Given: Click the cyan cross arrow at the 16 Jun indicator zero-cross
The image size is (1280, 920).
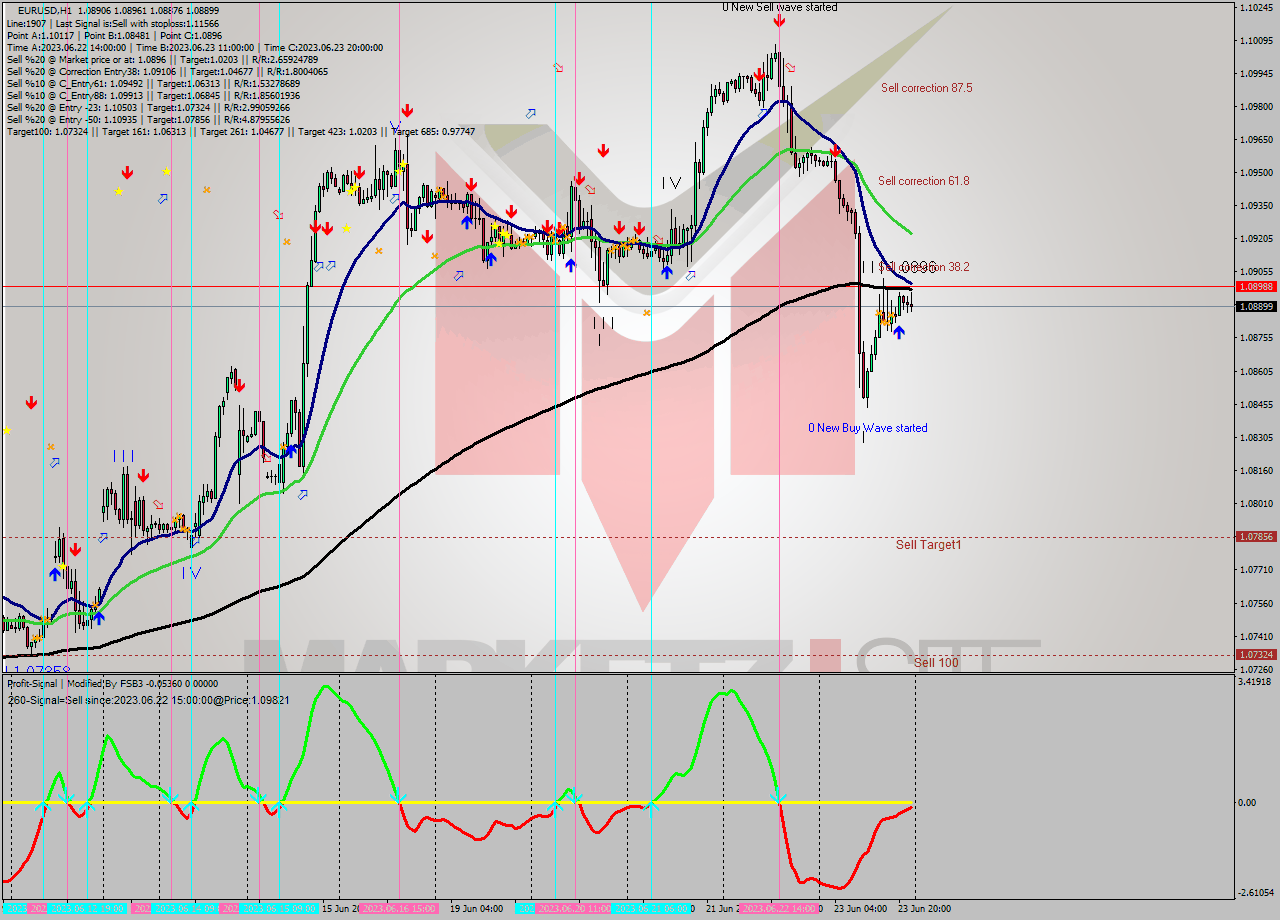Looking at the screenshot, I should tap(398, 797).
